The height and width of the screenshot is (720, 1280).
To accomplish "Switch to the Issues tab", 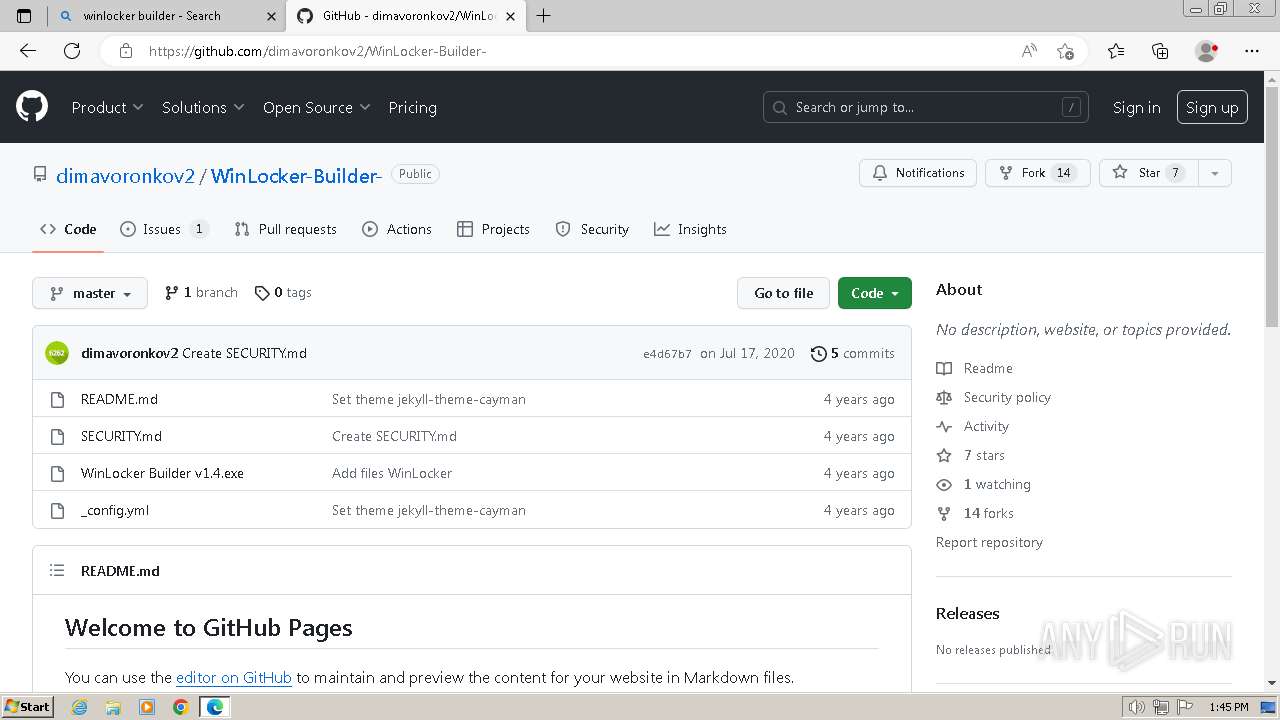I will click(164, 229).
